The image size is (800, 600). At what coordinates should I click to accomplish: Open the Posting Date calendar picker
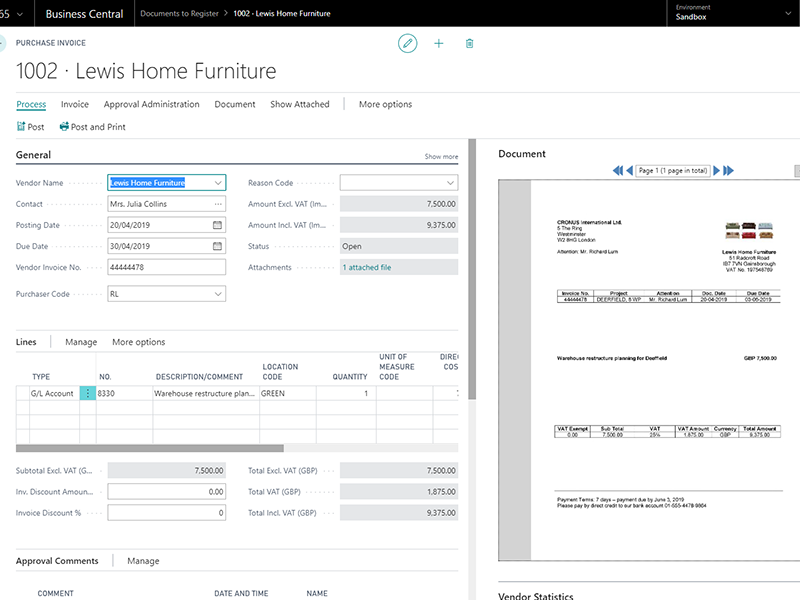tap(217, 225)
